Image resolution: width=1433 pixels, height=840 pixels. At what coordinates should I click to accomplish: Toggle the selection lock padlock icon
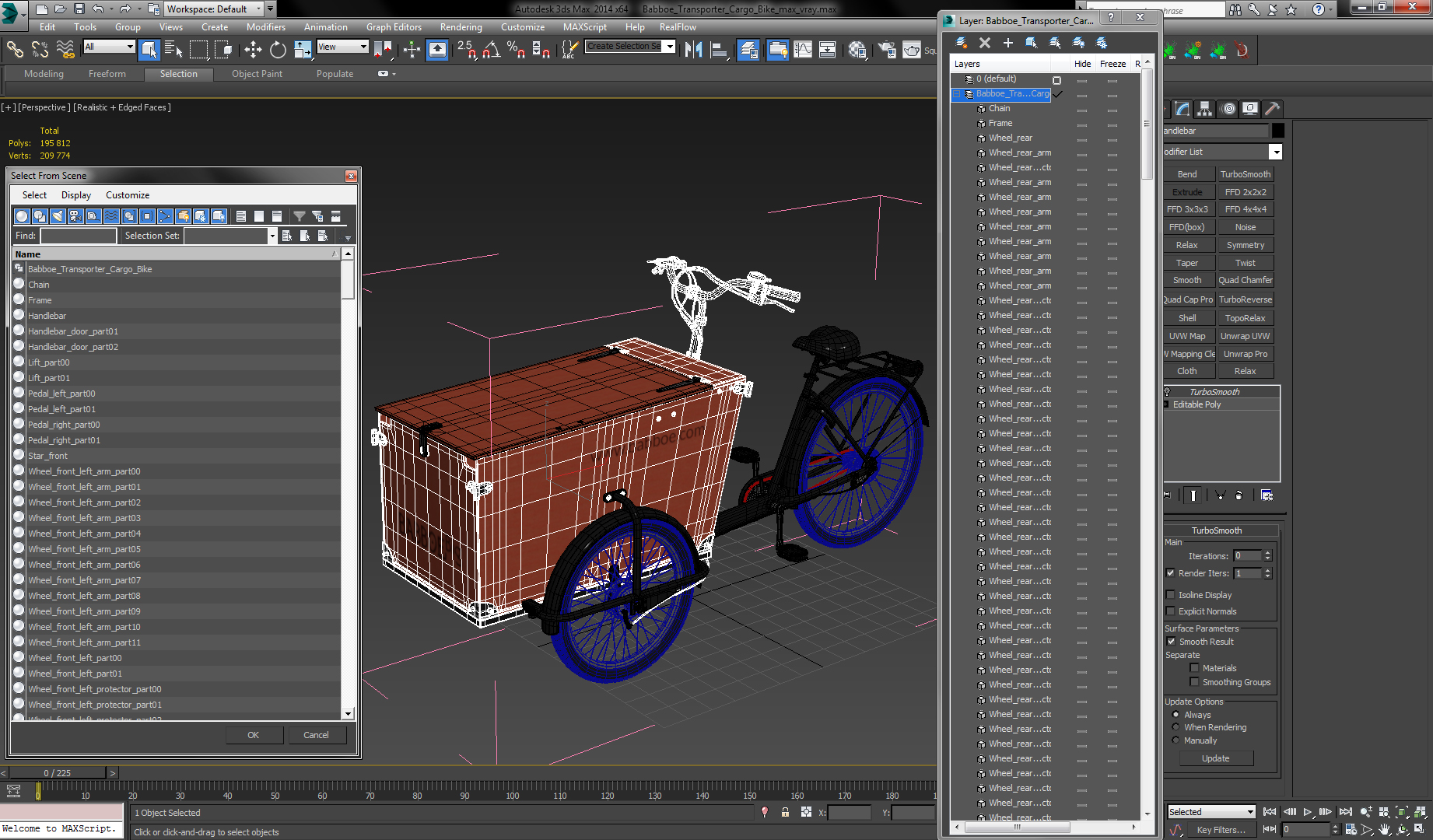(x=785, y=812)
